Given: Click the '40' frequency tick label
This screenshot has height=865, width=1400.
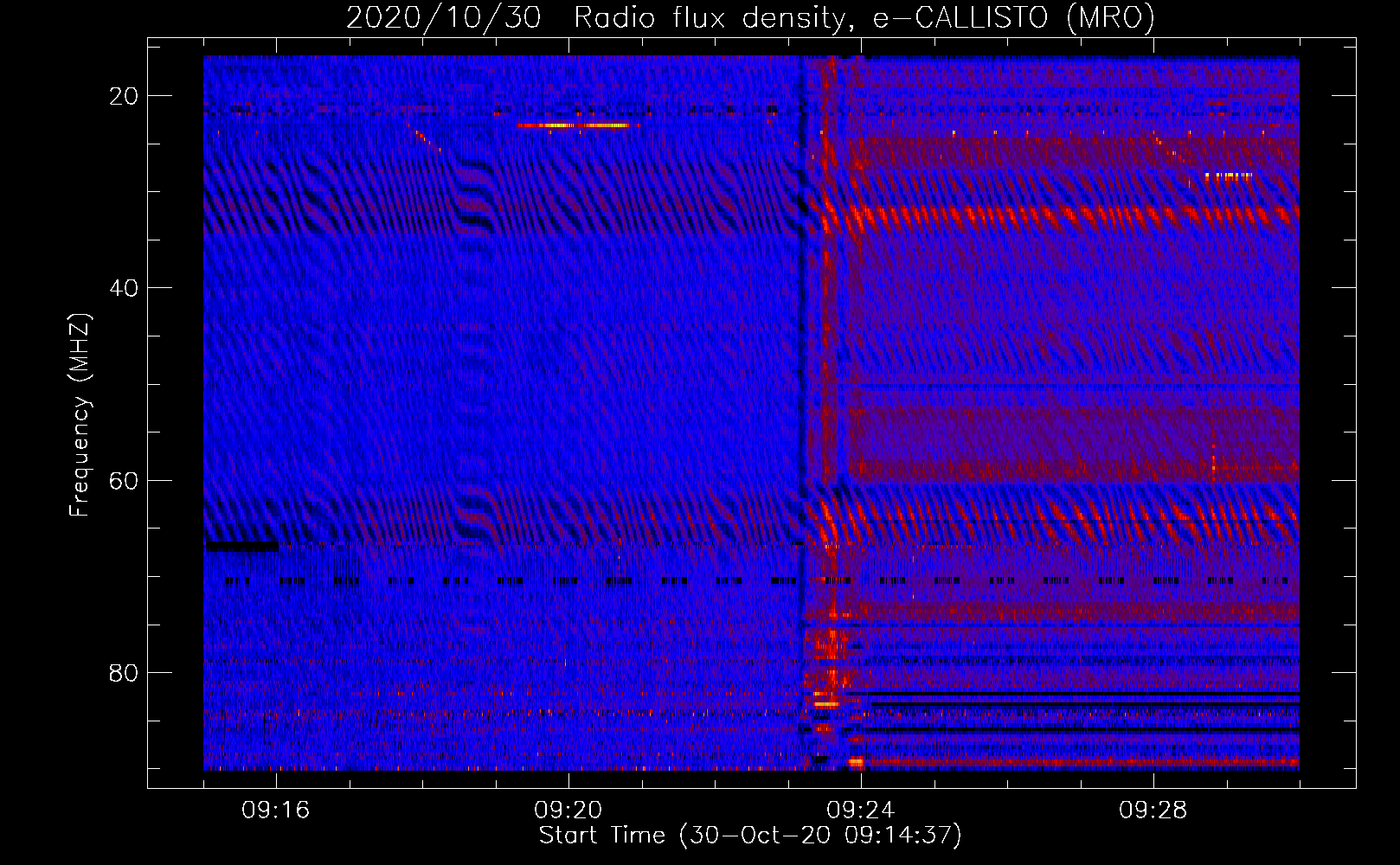Looking at the screenshot, I should tap(124, 288).
